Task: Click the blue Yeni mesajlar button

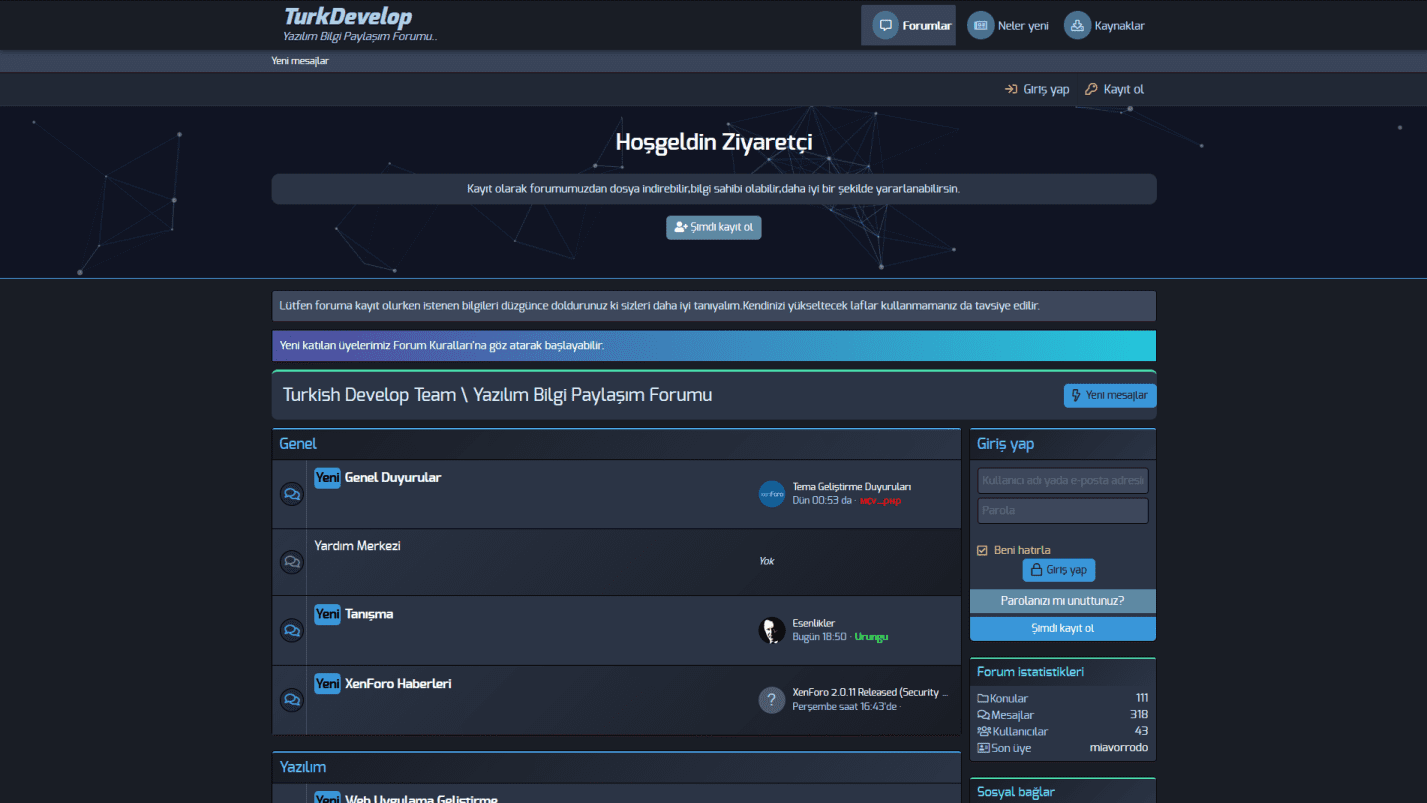Action: coord(1109,395)
